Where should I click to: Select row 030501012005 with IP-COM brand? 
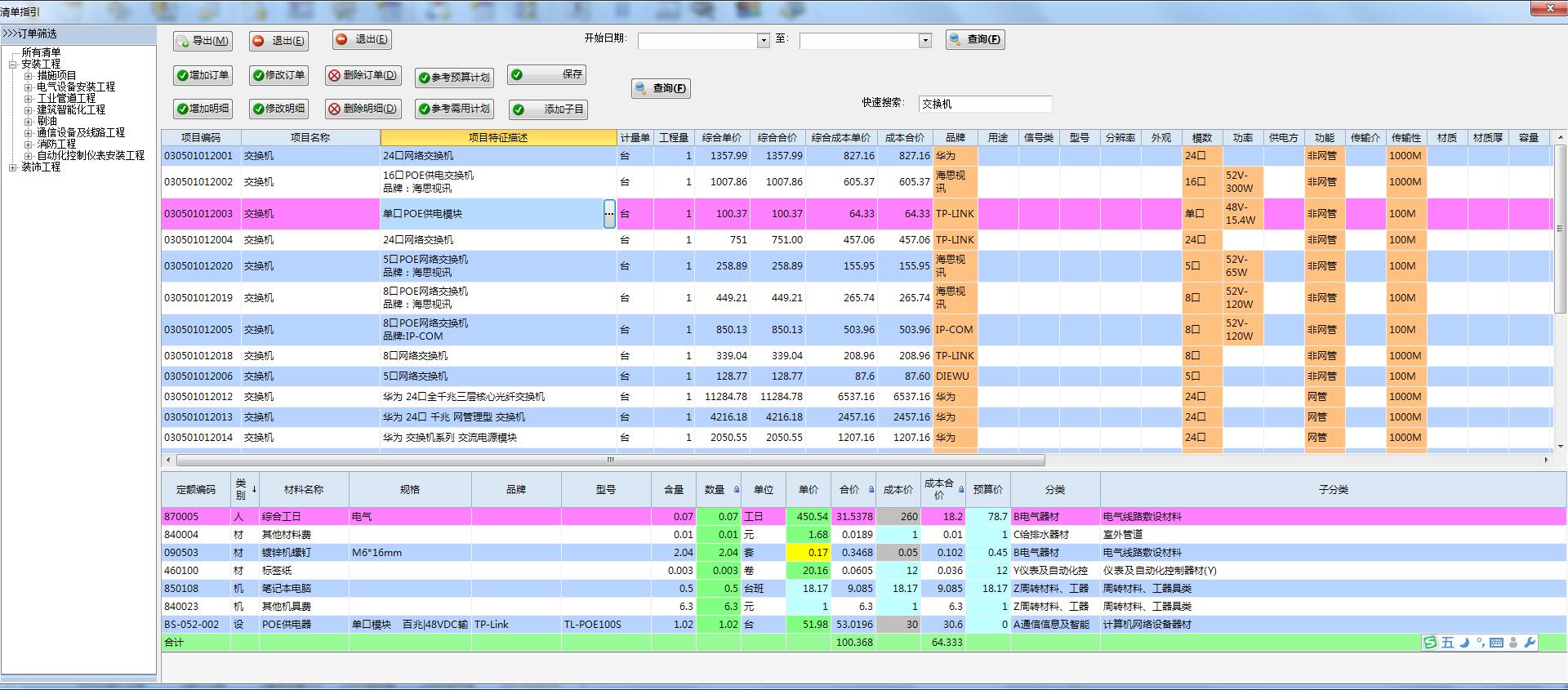tap(856, 330)
